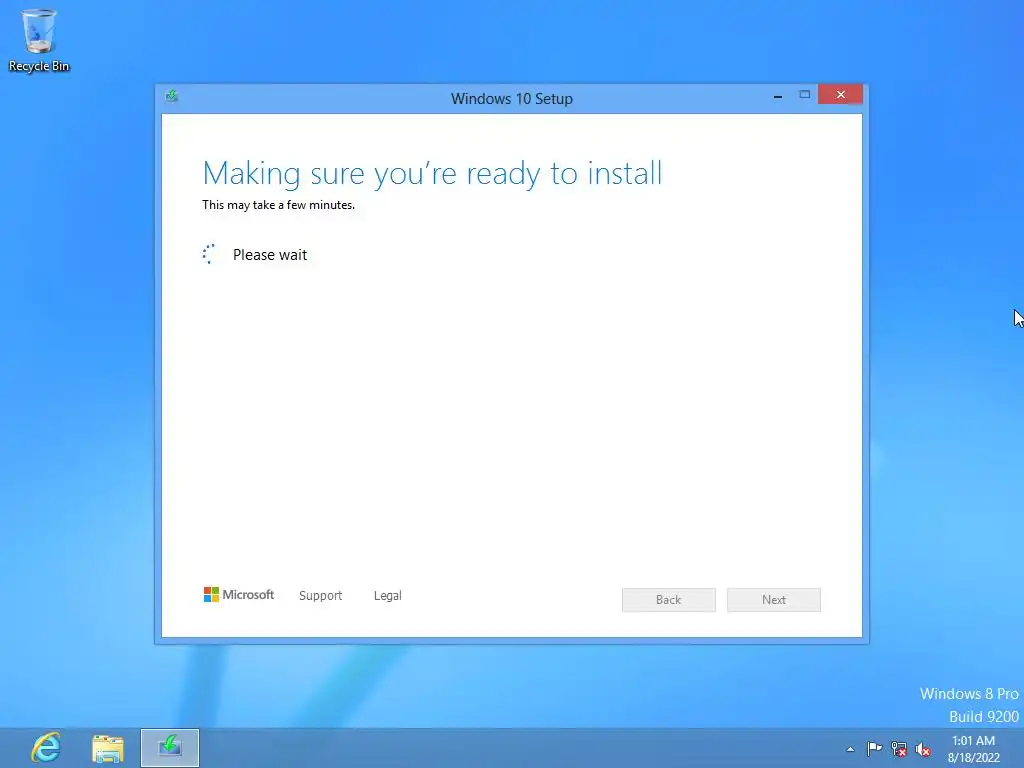1024x768 pixels.
Task: Click the muted volume tray icon
Action: click(923, 749)
